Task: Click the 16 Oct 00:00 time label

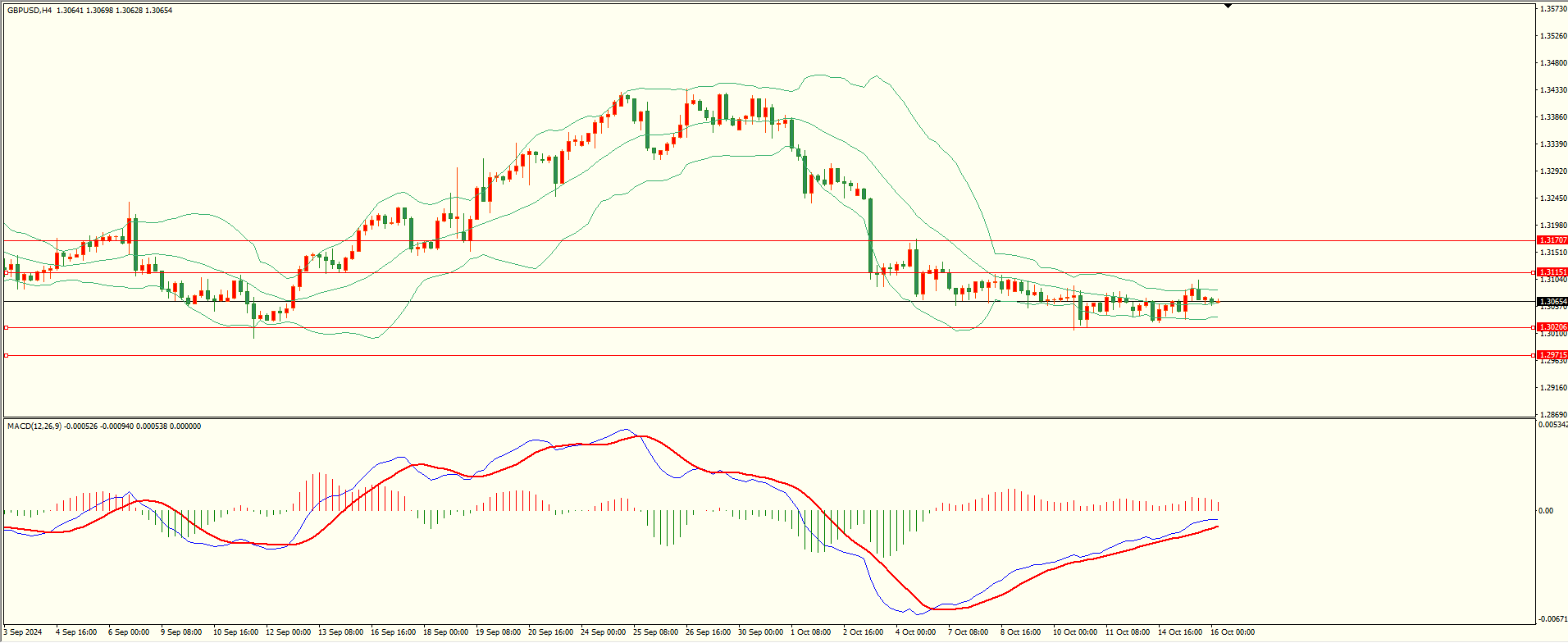Action: coord(1233,632)
